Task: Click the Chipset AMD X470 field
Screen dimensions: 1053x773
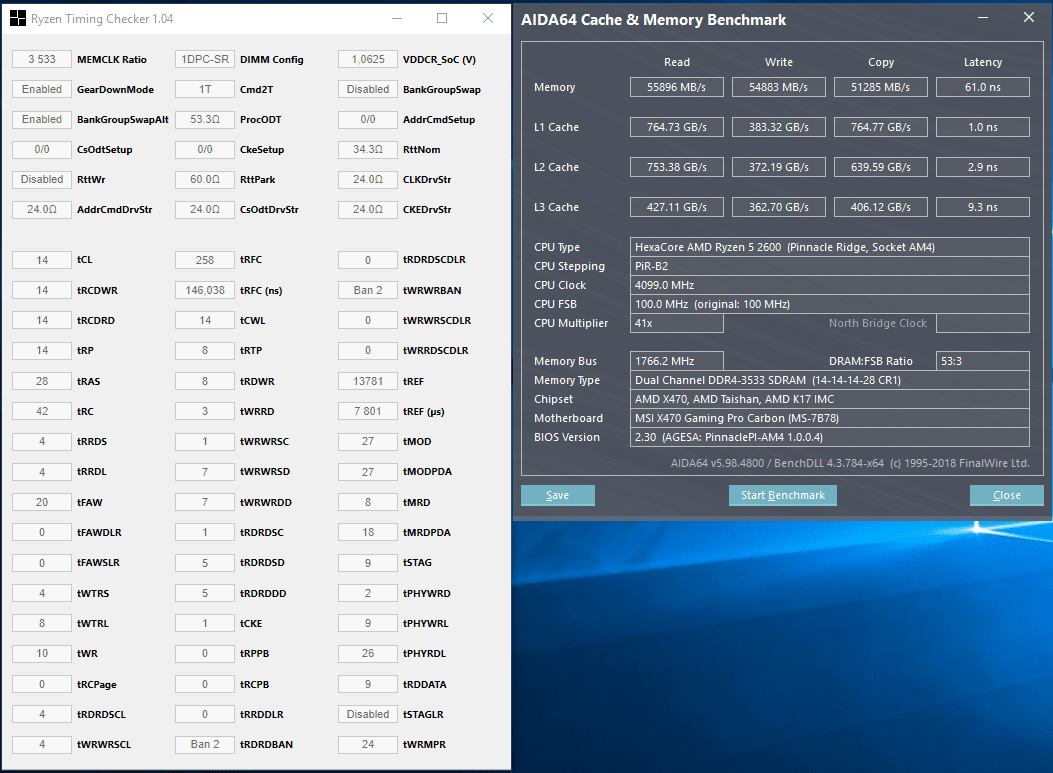Action: [x=829, y=399]
